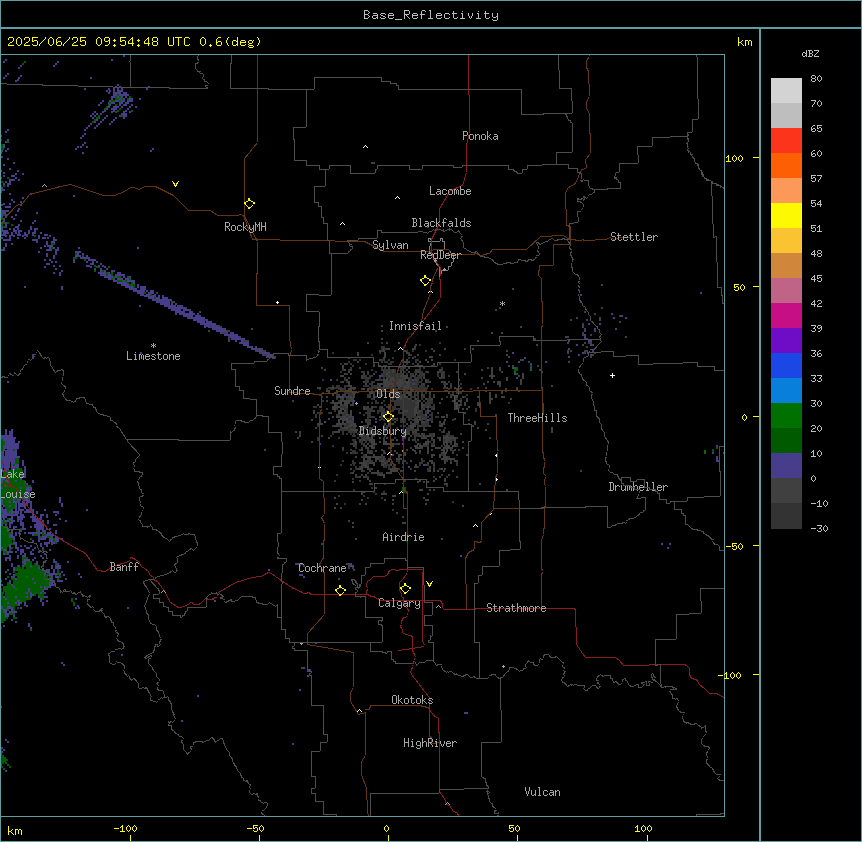Click the 39 dBZ purple legend swatch
The height and width of the screenshot is (842, 862).
pyautogui.click(x=786, y=341)
